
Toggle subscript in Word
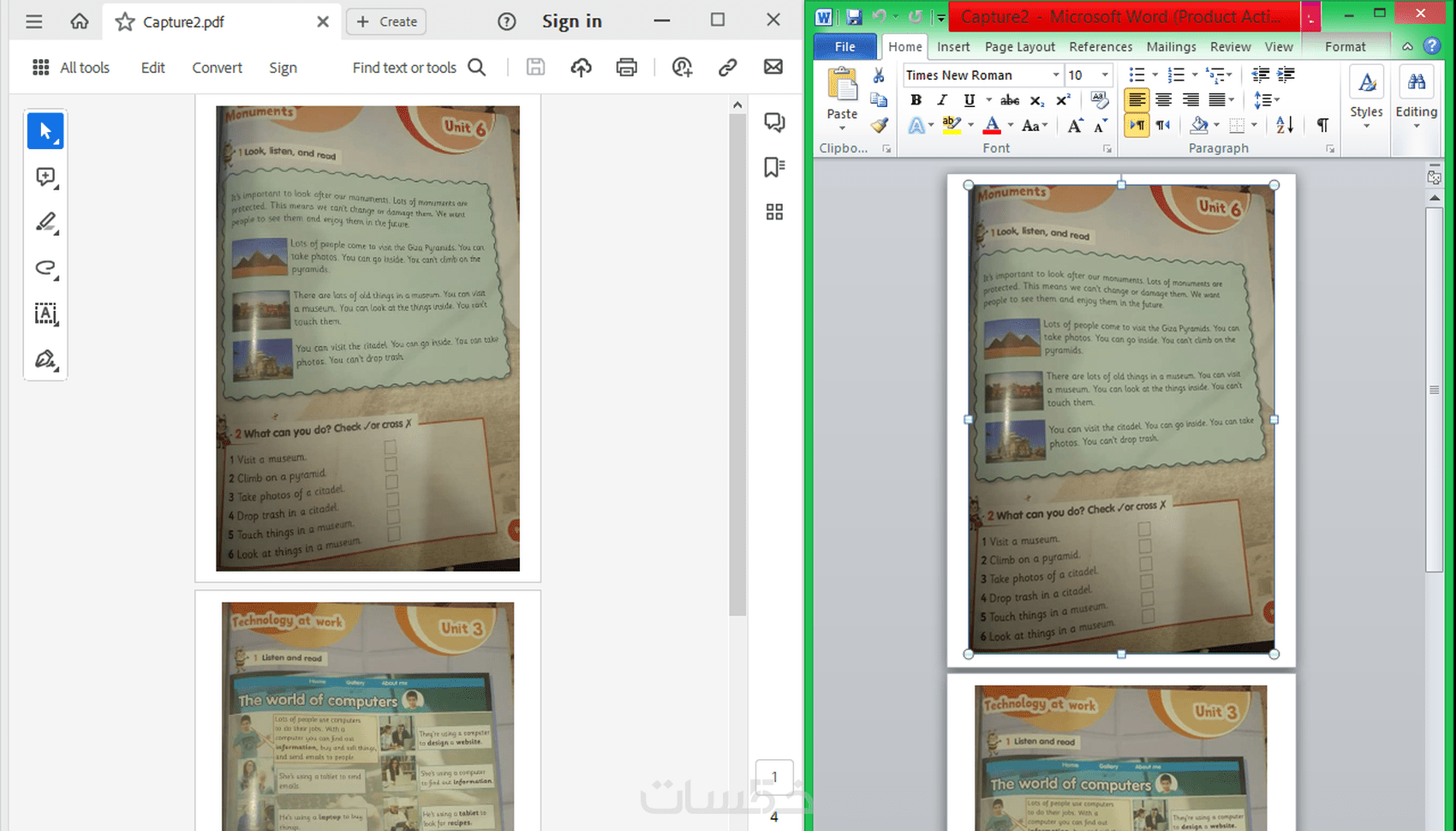pyautogui.click(x=1036, y=100)
